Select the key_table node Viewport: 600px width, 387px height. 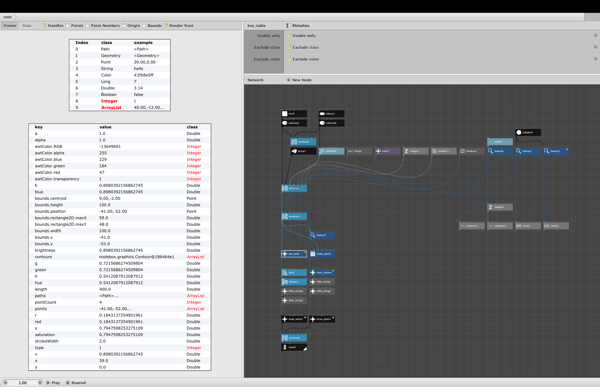click(x=294, y=254)
